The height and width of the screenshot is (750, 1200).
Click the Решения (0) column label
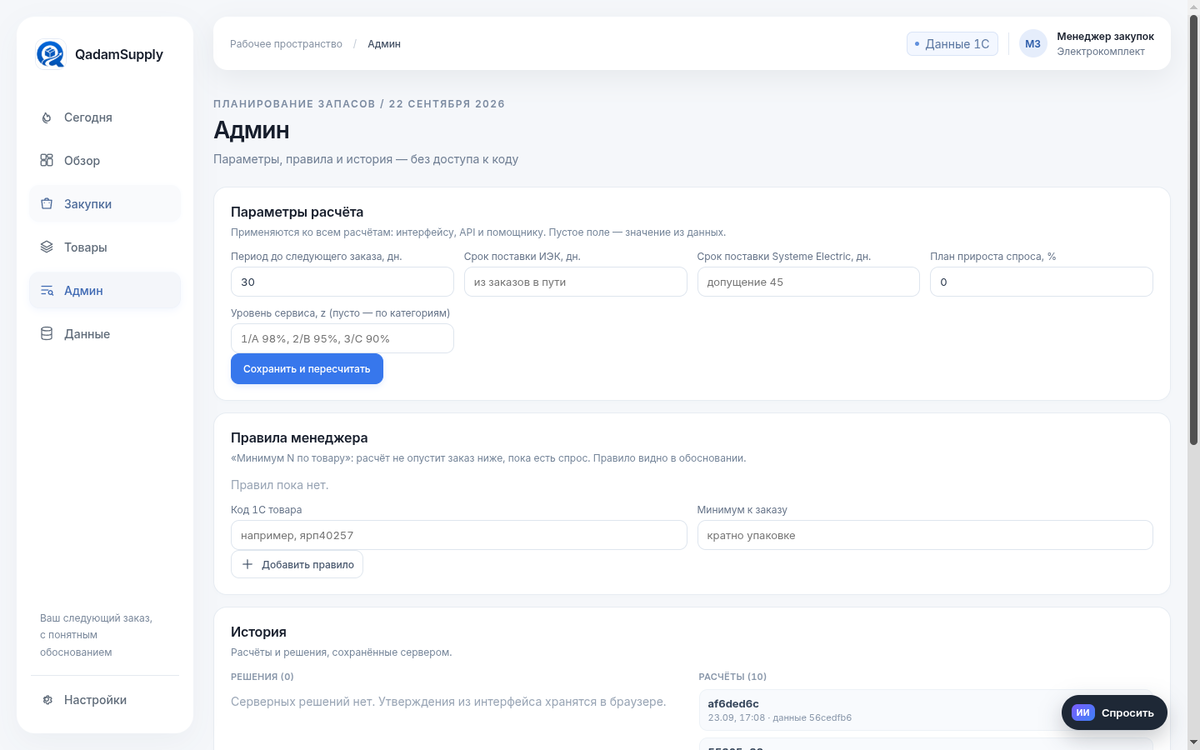point(262,677)
